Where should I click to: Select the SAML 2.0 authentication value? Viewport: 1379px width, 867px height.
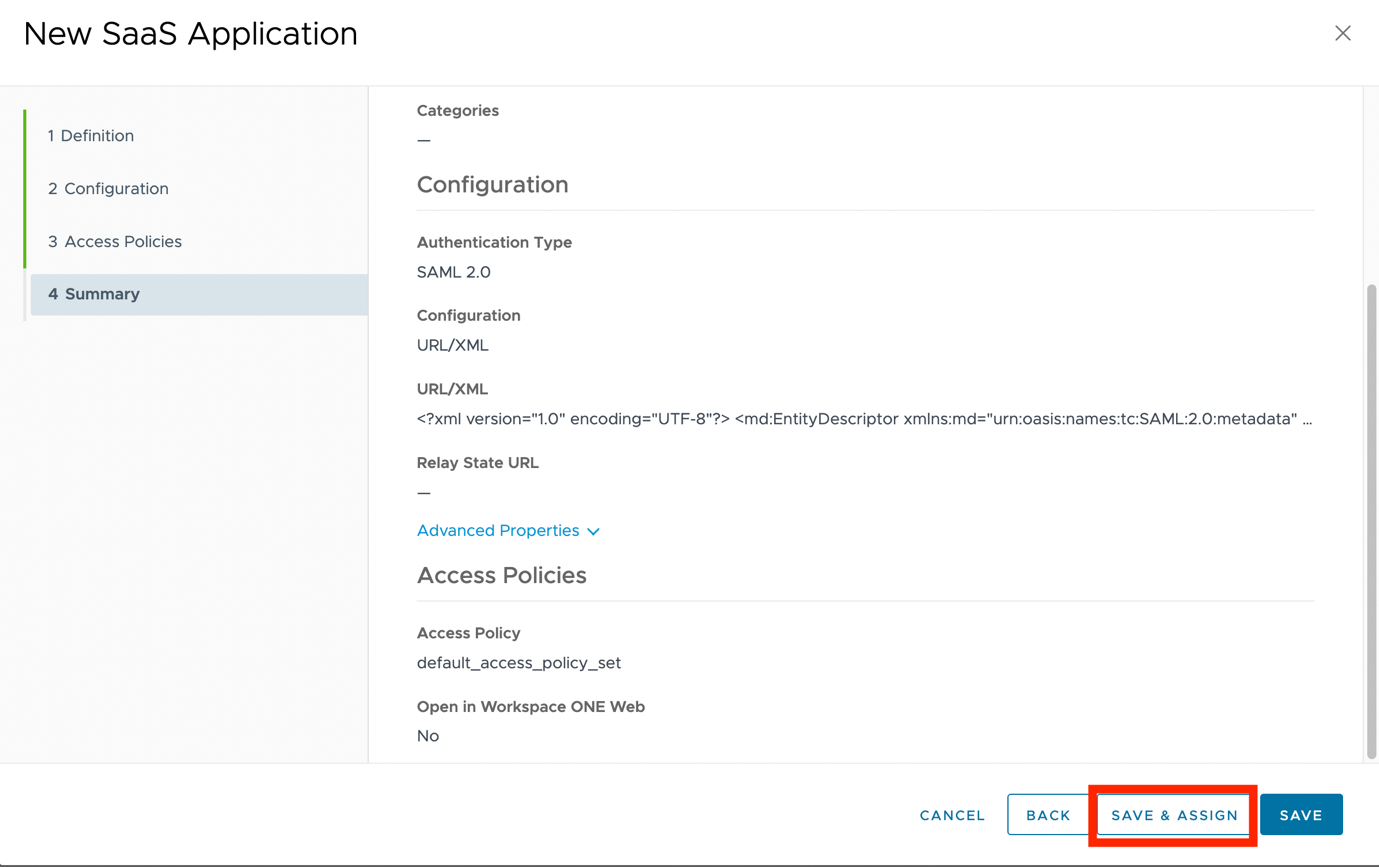(x=454, y=272)
